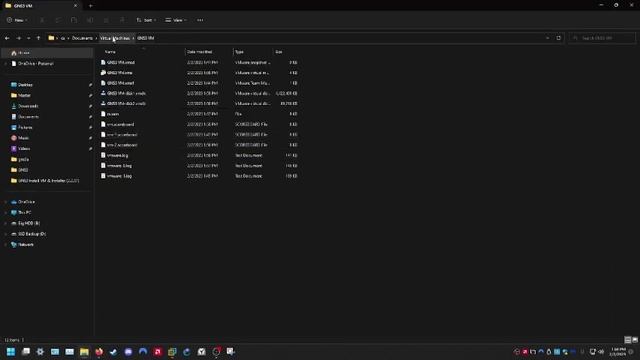The height and width of the screenshot is (360, 640).
Task: Open the View dropdown
Action: 176,20
